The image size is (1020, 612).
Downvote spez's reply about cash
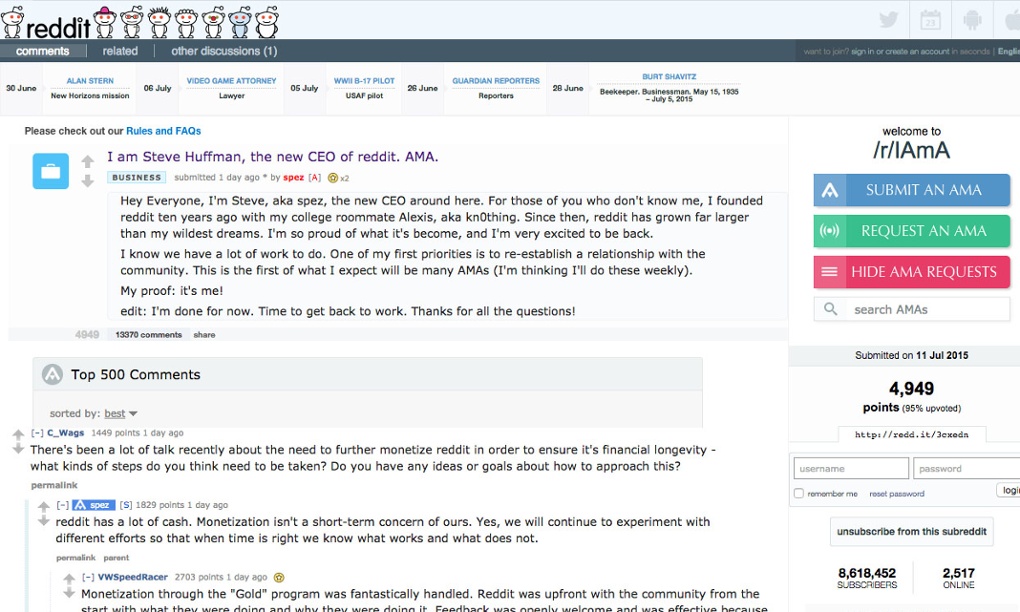(44, 521)
